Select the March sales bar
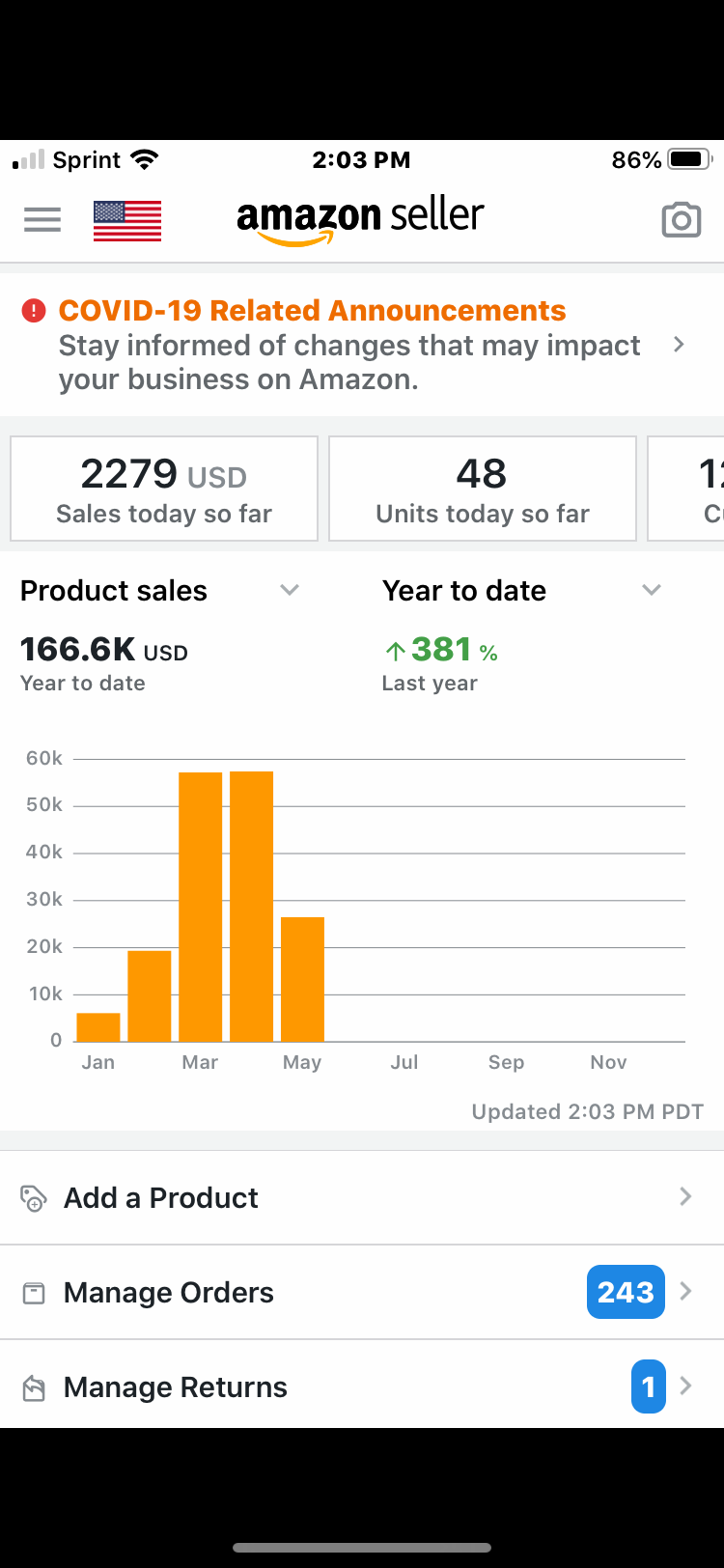 click(201, 907)
